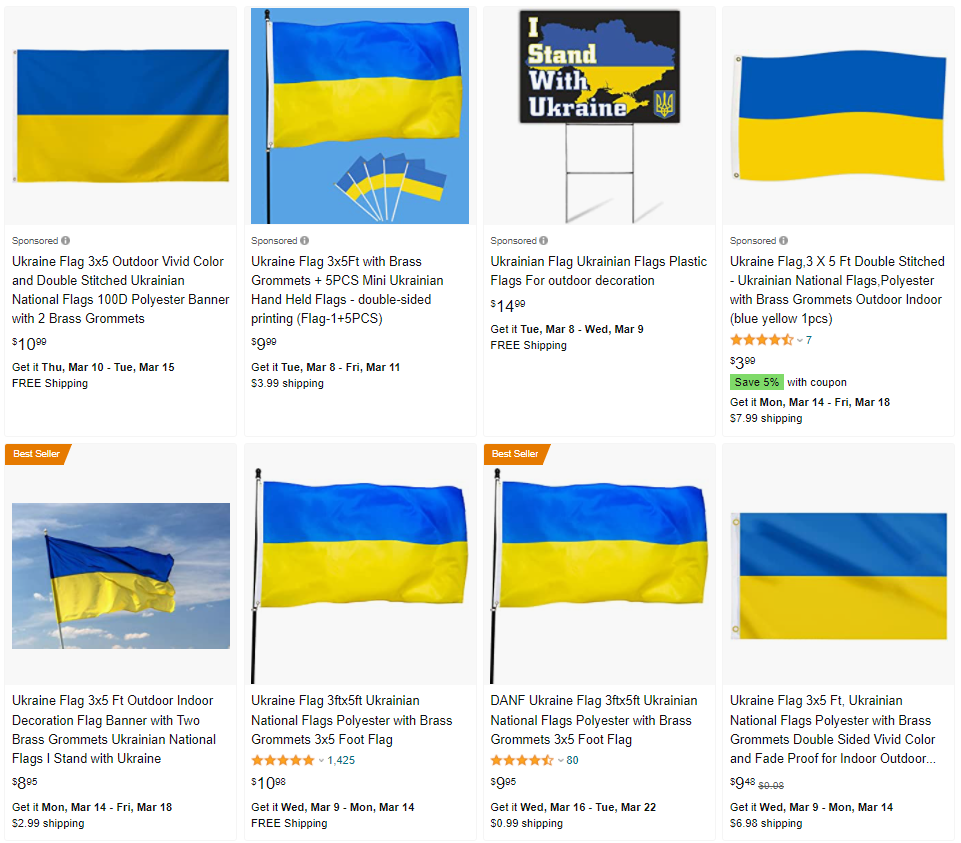Viewport: 961px width, 843px height.
Task: Click Sponsored info icon on first product
Action: pyautogui.click(x=66, y=241)
